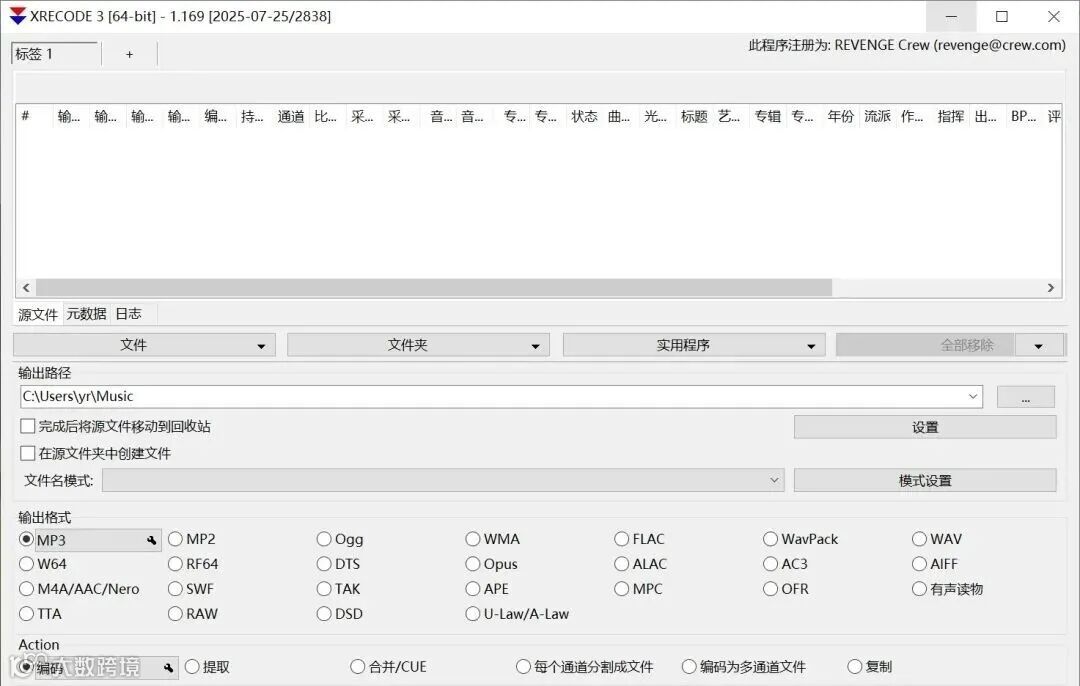Click the wrench icon beside 编码 action

pos(169,667)
